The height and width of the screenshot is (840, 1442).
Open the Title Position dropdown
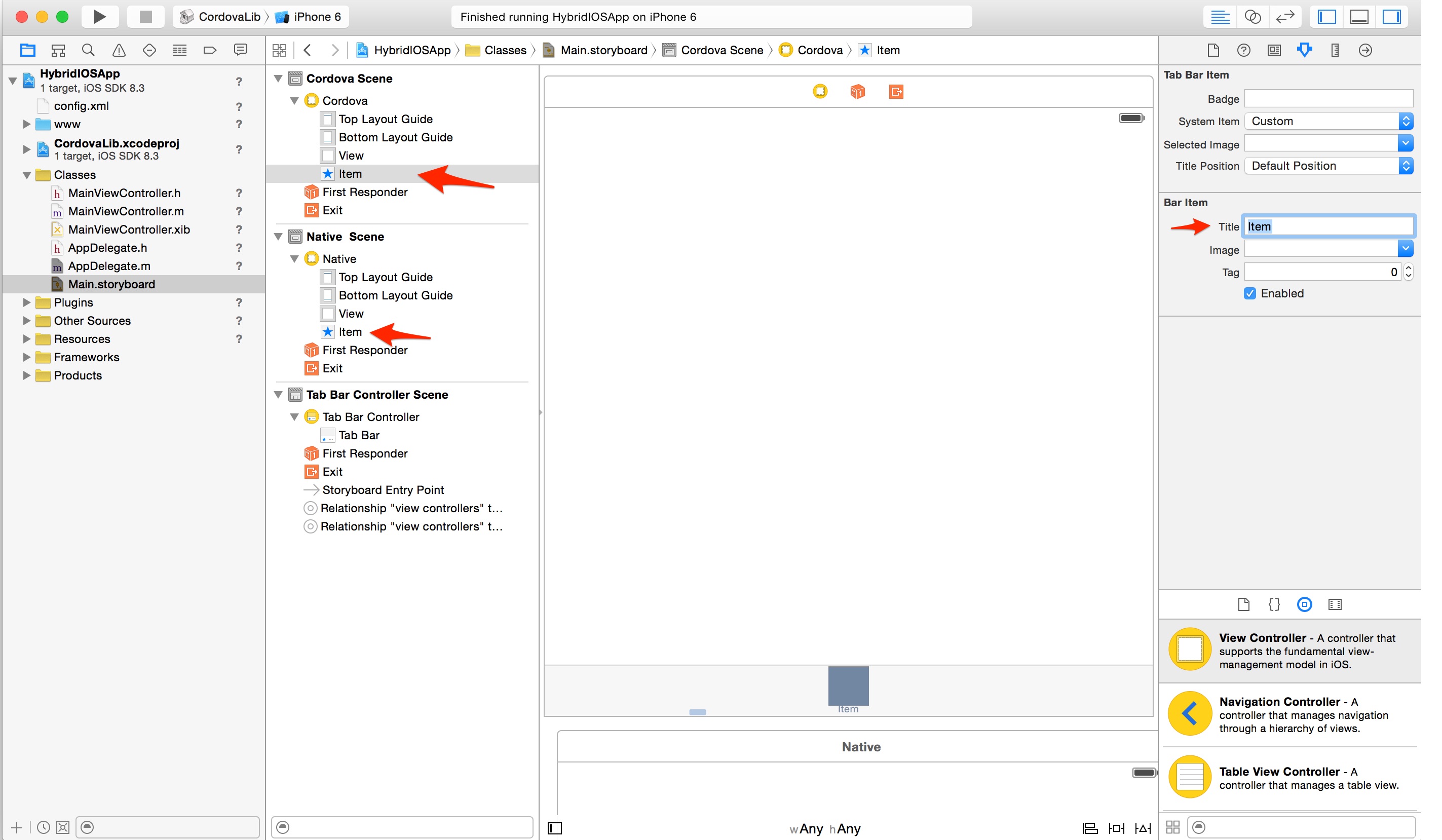(x=1329, y=166)
